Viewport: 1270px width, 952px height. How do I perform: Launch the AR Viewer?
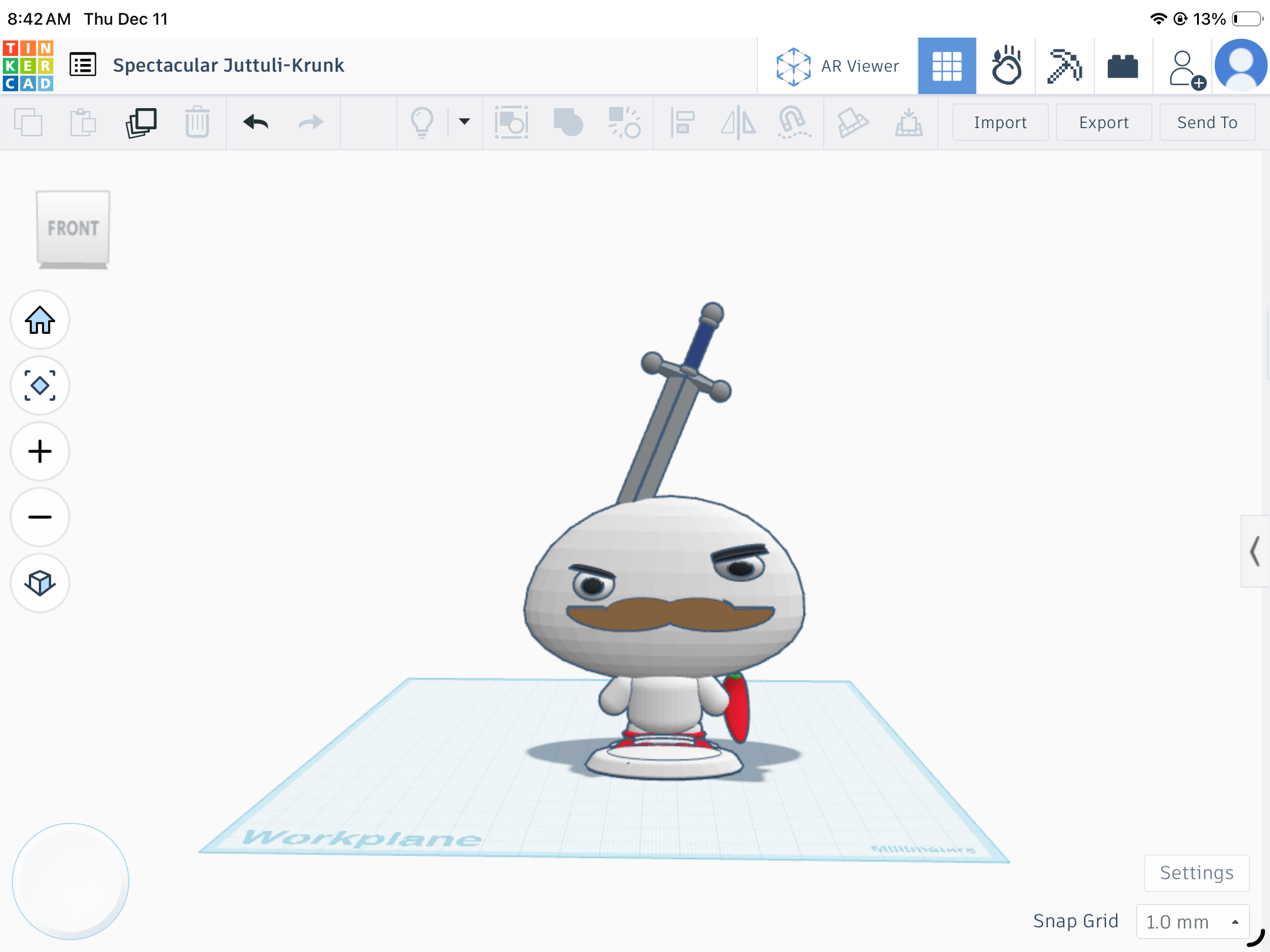coord(837,66)
